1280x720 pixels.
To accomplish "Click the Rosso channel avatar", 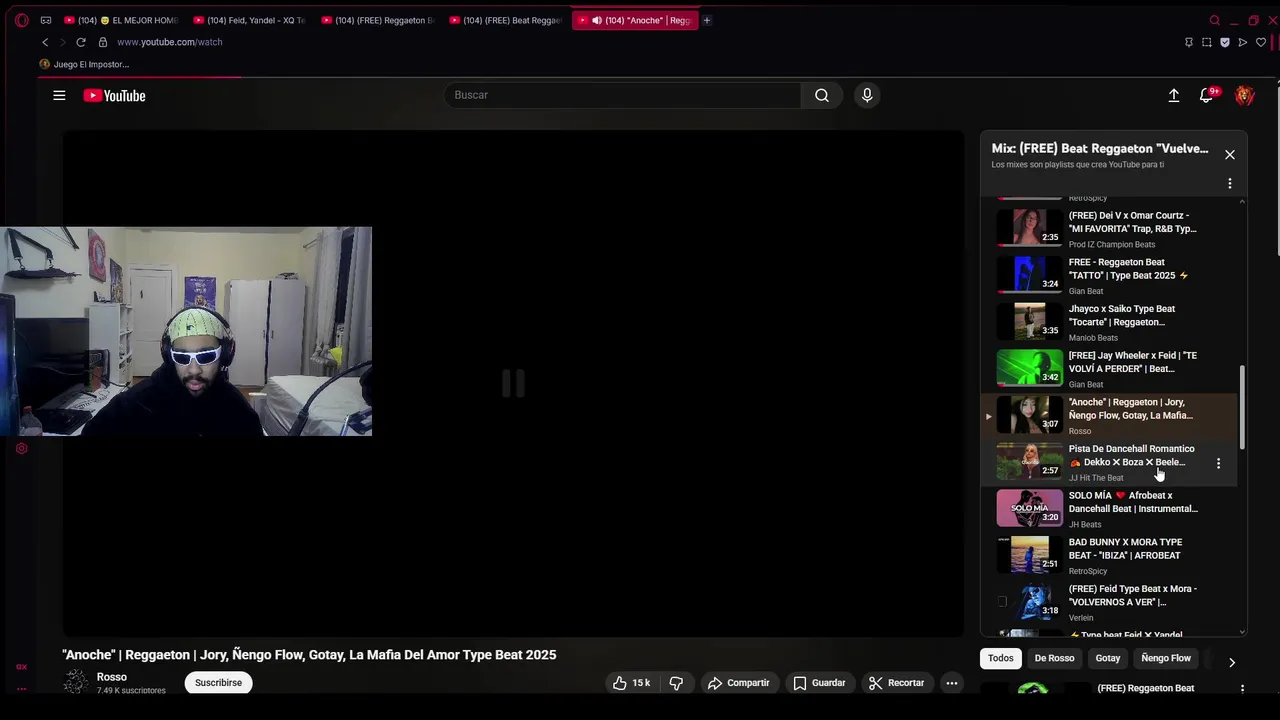I will (76, 682).
